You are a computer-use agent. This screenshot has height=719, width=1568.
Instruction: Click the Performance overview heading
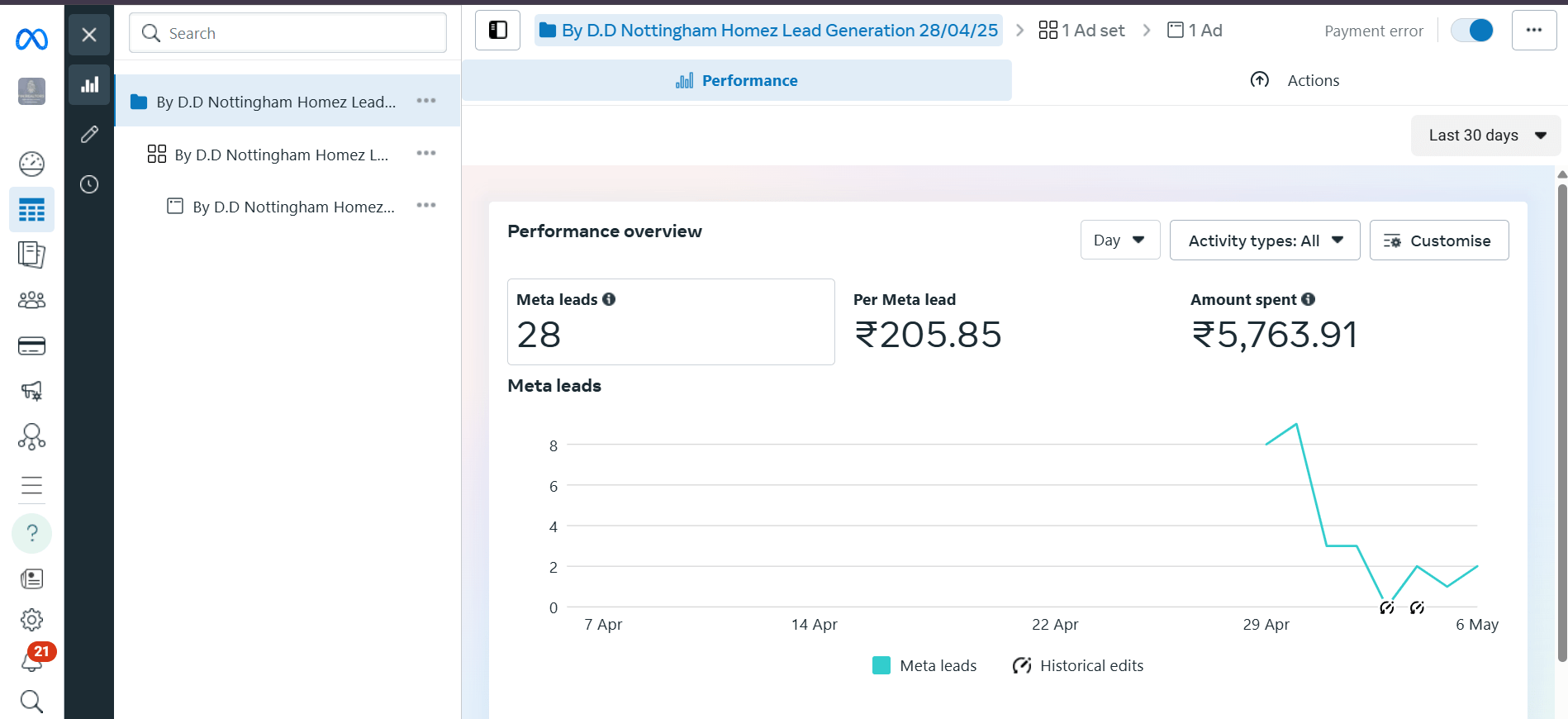click(605, 231)
